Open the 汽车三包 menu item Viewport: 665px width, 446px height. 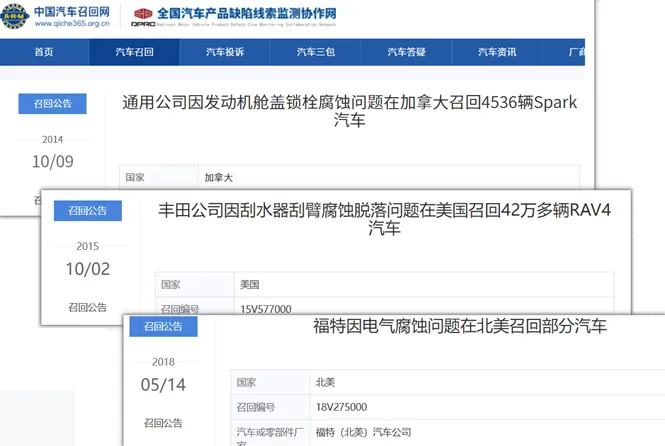(x=315, y=52)
